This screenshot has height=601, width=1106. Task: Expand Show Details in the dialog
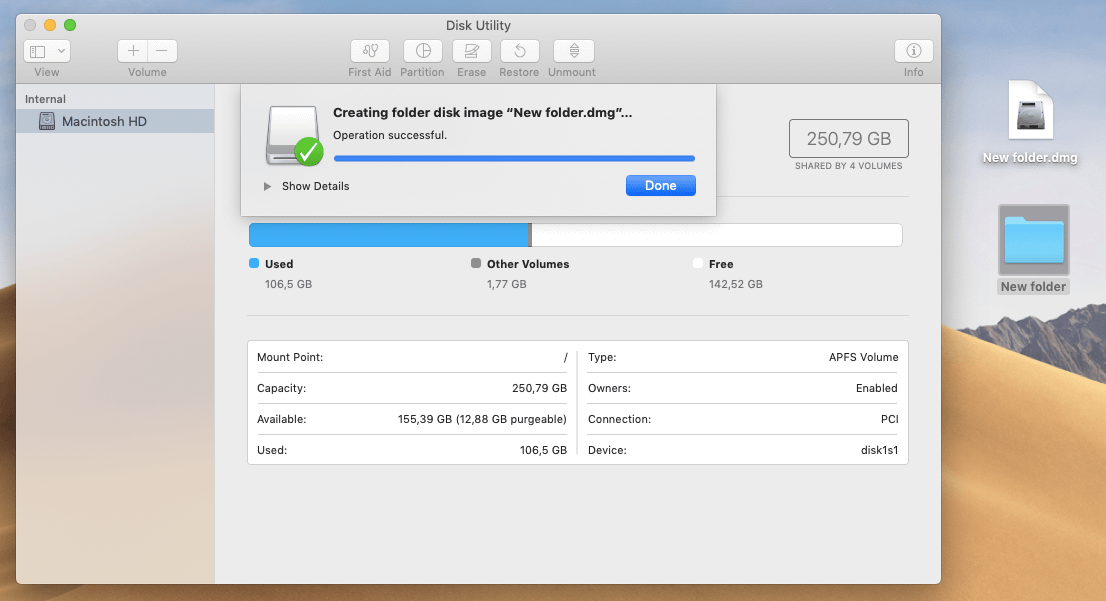pos(311,186)
